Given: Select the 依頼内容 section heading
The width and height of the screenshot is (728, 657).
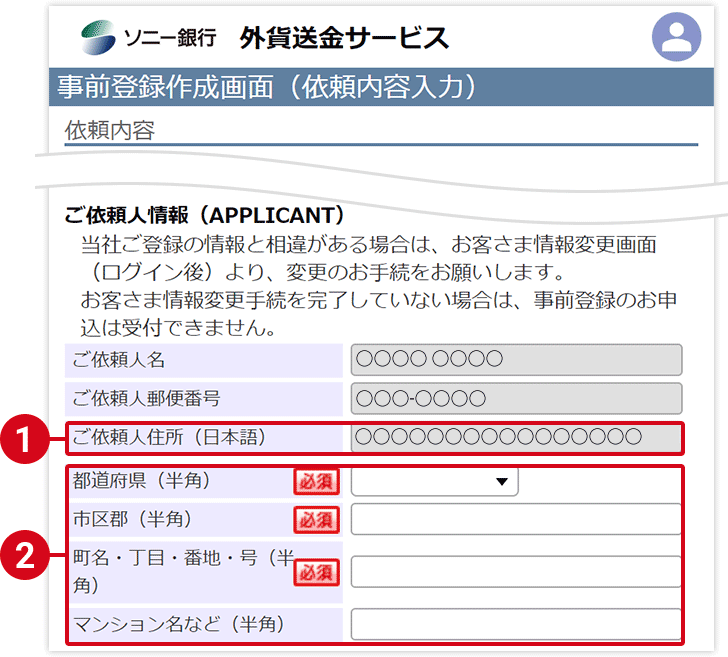Looking at the screenshot, I should pyautogui.click(x=110, y=130).
